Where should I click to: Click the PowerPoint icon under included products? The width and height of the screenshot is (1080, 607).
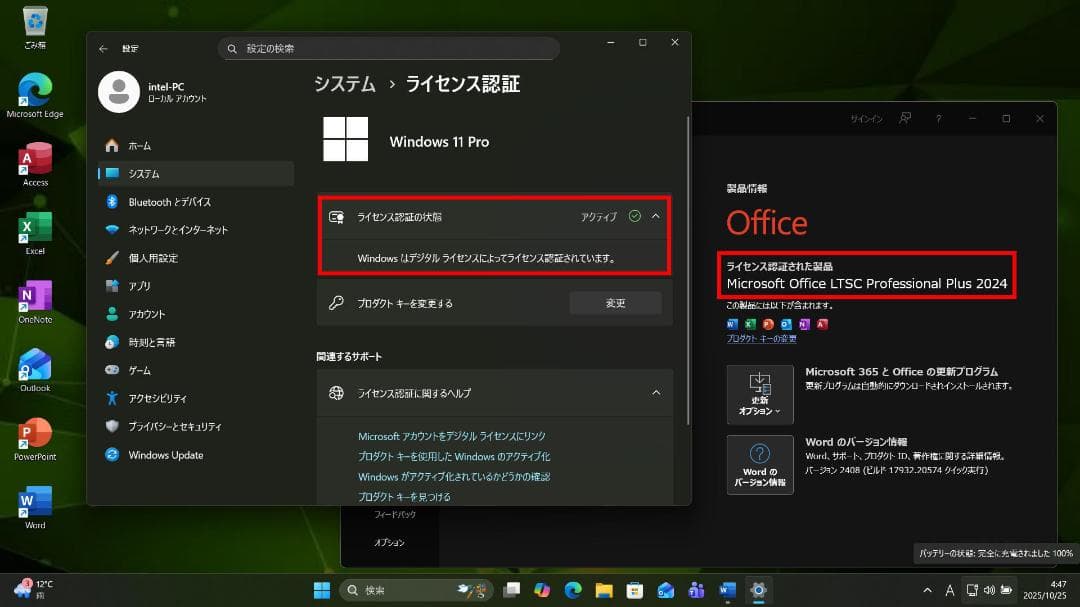pyautogui.click(x=767, y=323)
